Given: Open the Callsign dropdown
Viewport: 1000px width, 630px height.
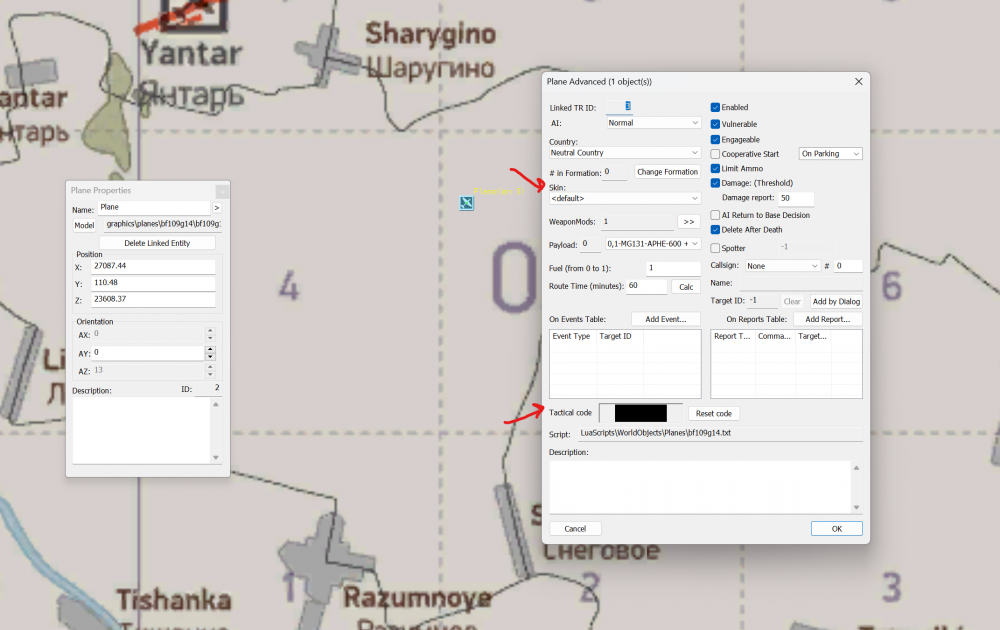Looking at the screenshot, I should tap(780, 266).
